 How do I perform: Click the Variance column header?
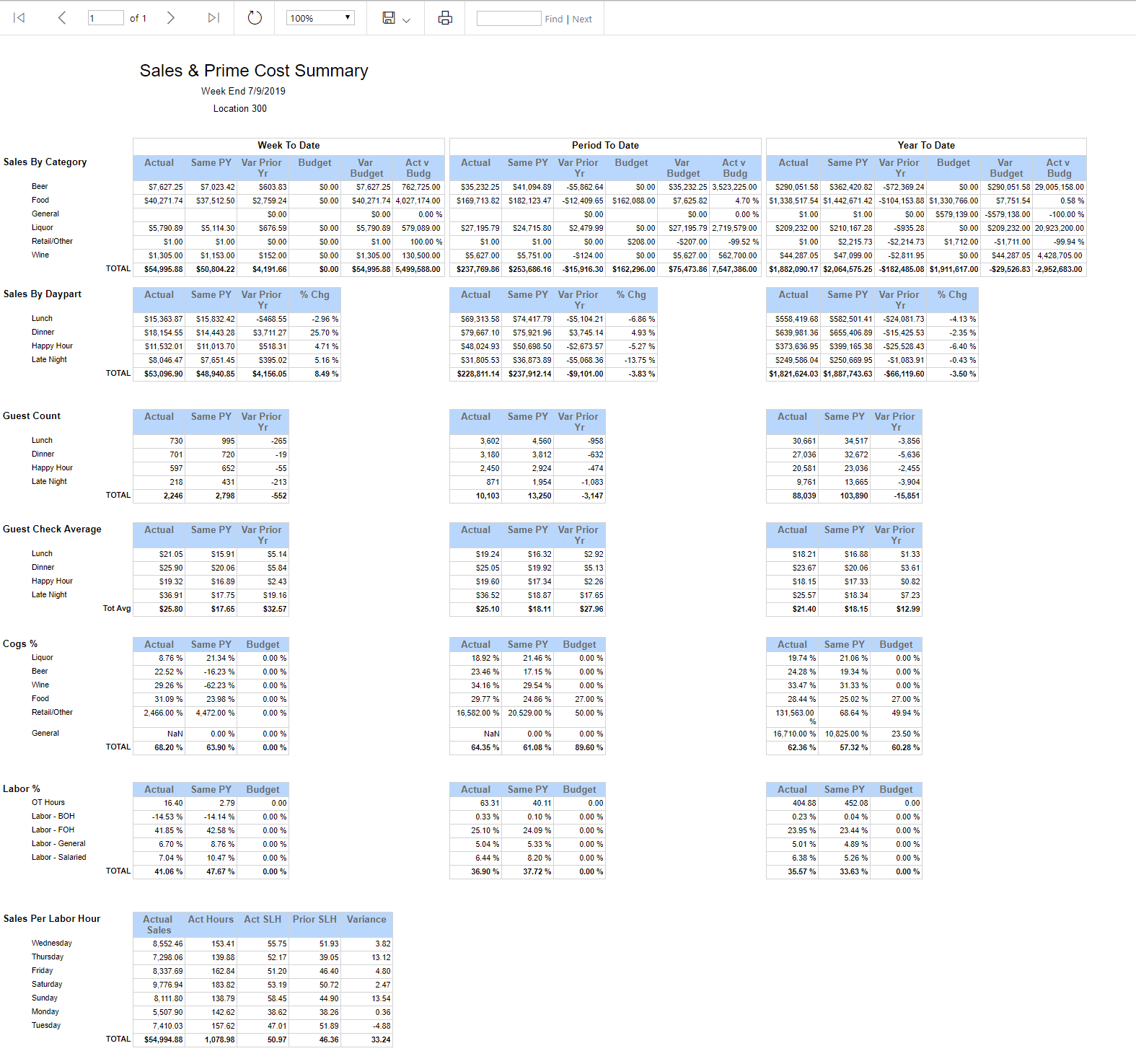(x=366, y=919)
